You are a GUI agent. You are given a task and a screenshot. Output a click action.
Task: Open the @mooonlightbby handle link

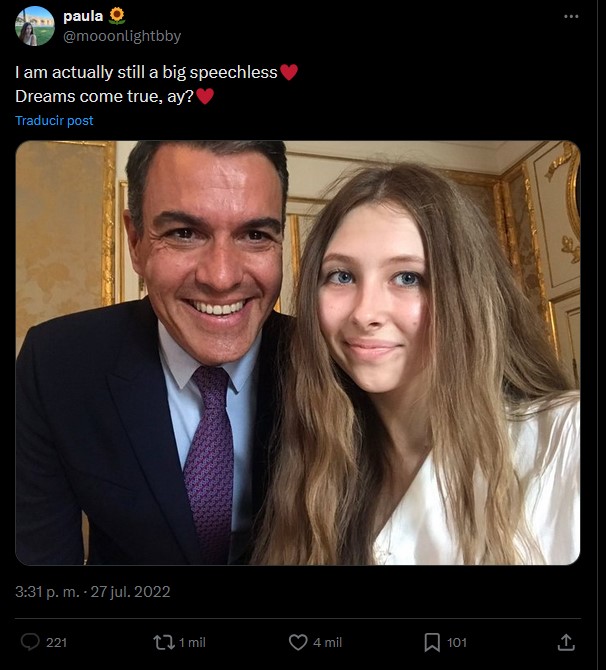click(x=121, y=36)
